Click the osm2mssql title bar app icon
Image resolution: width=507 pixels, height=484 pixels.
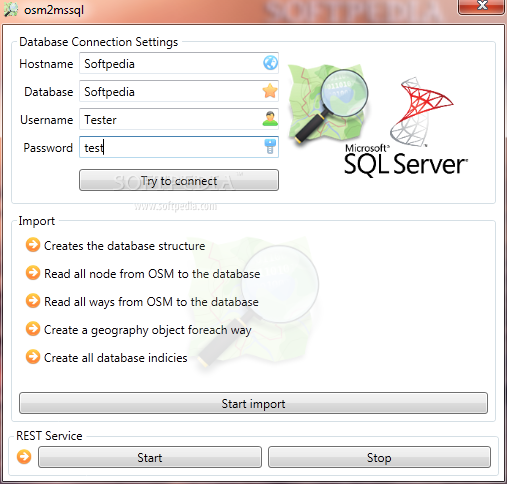(x=11, y=9)
